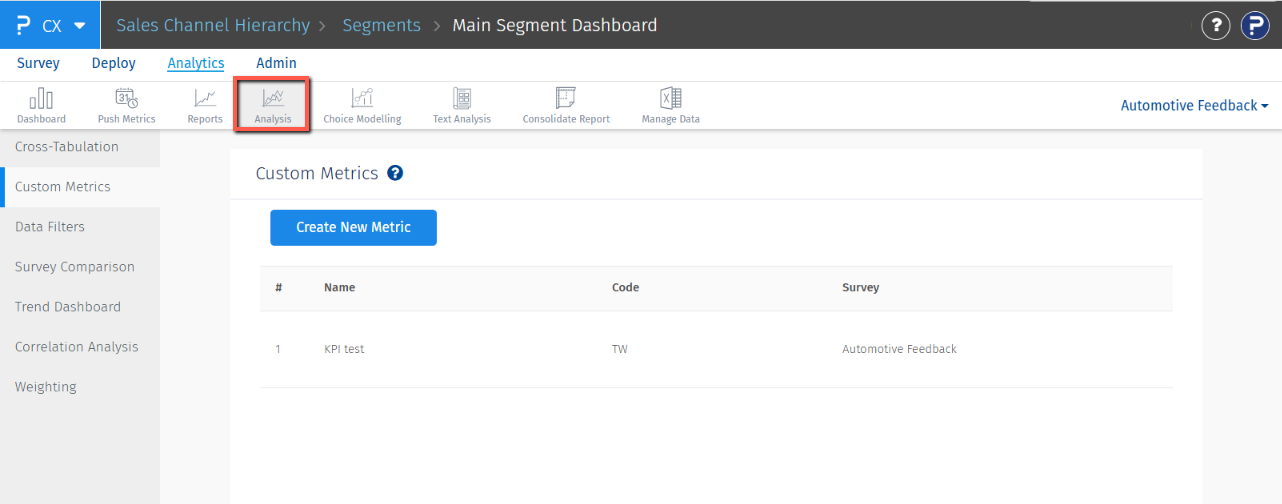Viewport: 1282px width, 504px height.
Task: Open the Choice Modelling icon
Action: (362, 104)
